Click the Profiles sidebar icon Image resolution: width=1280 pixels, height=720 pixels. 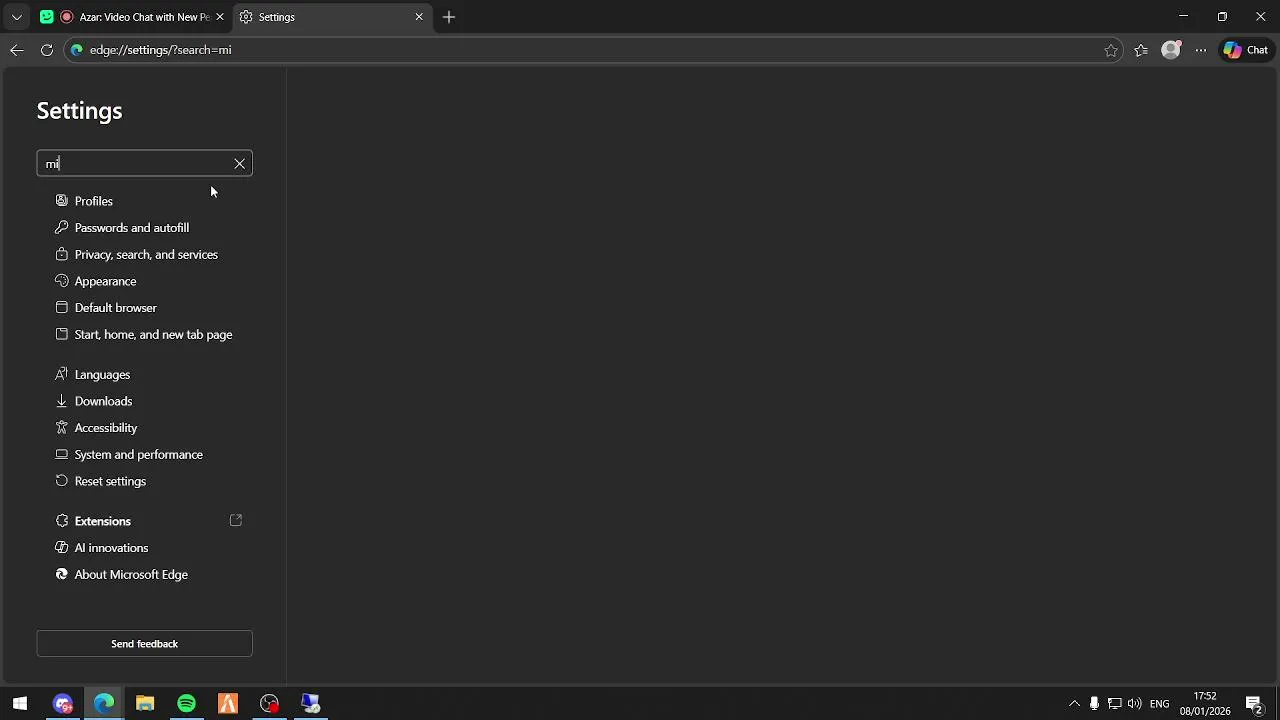pos(62,201)
